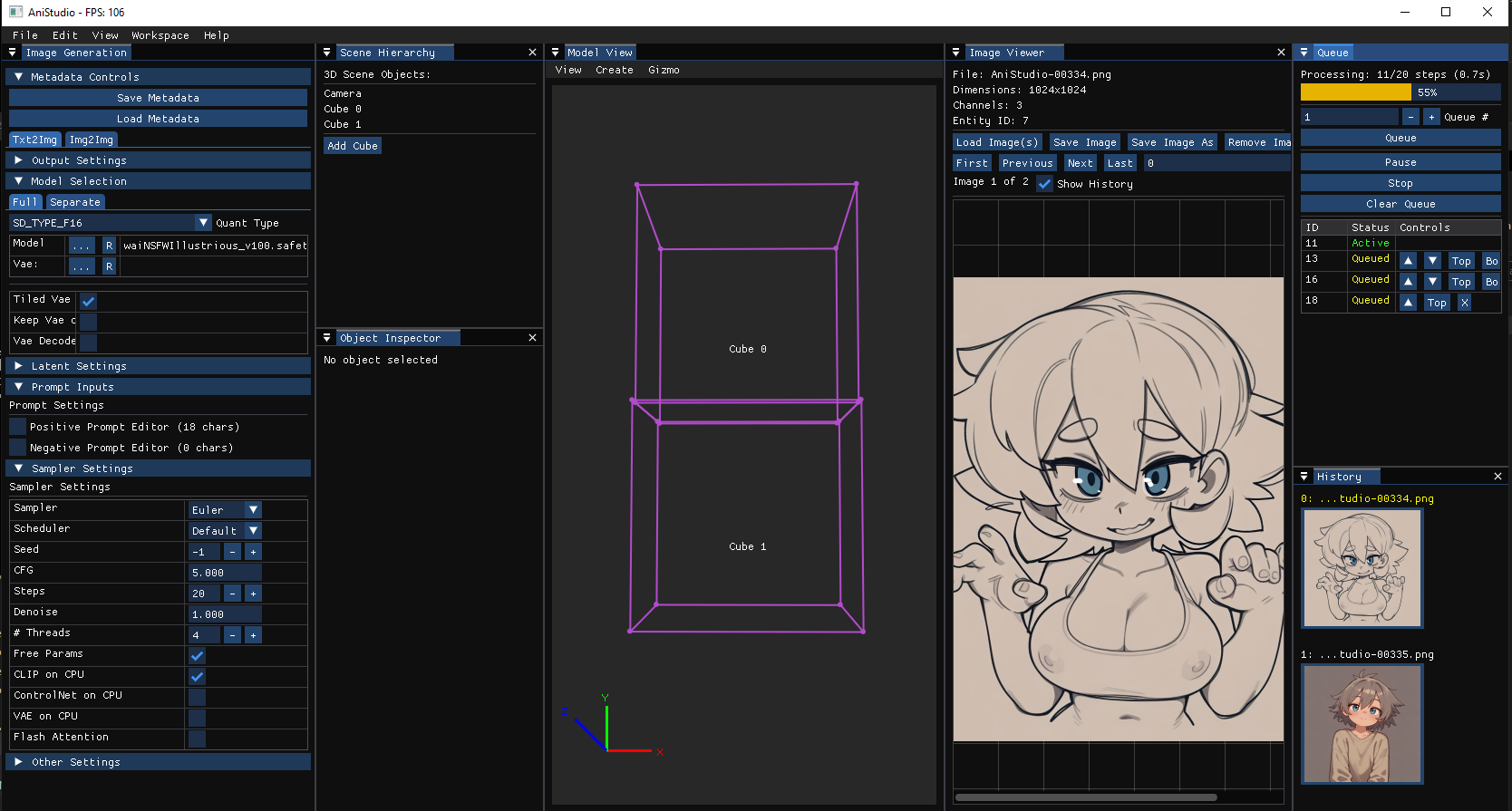Enable Flash Attention
1512x811 pixels.
(x=197, y=739)
